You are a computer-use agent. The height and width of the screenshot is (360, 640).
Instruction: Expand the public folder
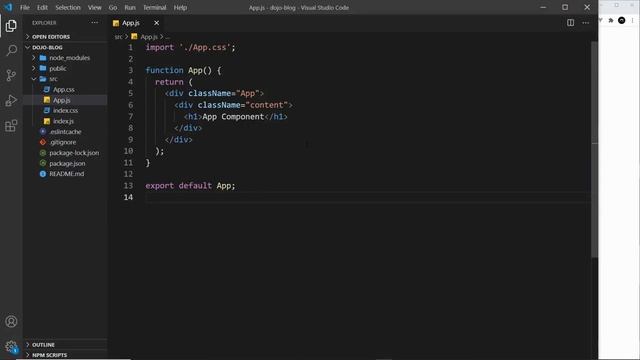coord(65,69)
